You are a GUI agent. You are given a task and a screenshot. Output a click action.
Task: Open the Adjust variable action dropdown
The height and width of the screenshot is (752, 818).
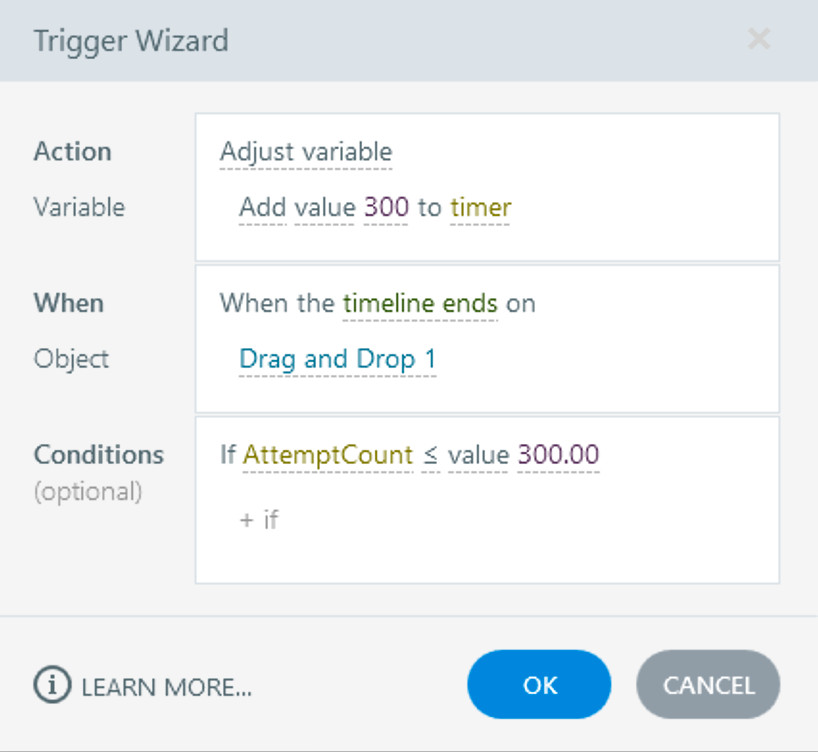click(305, 152)
